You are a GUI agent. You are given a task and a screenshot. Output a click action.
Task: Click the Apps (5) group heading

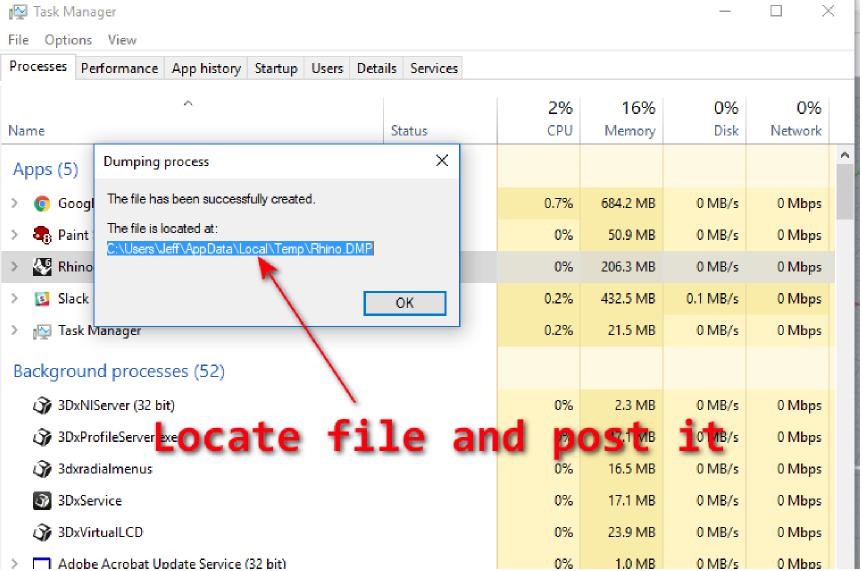pos(46,169)
